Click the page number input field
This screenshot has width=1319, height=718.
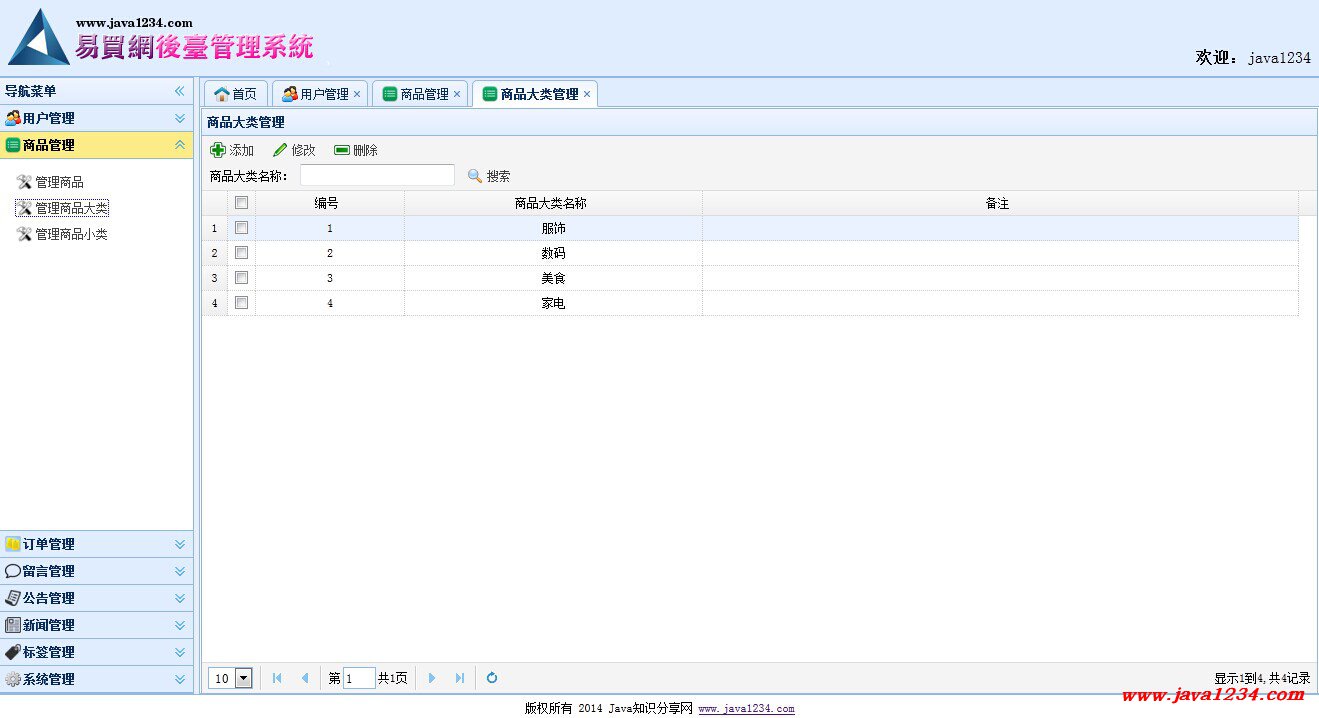pyautogui.click(x=359, y=678)
